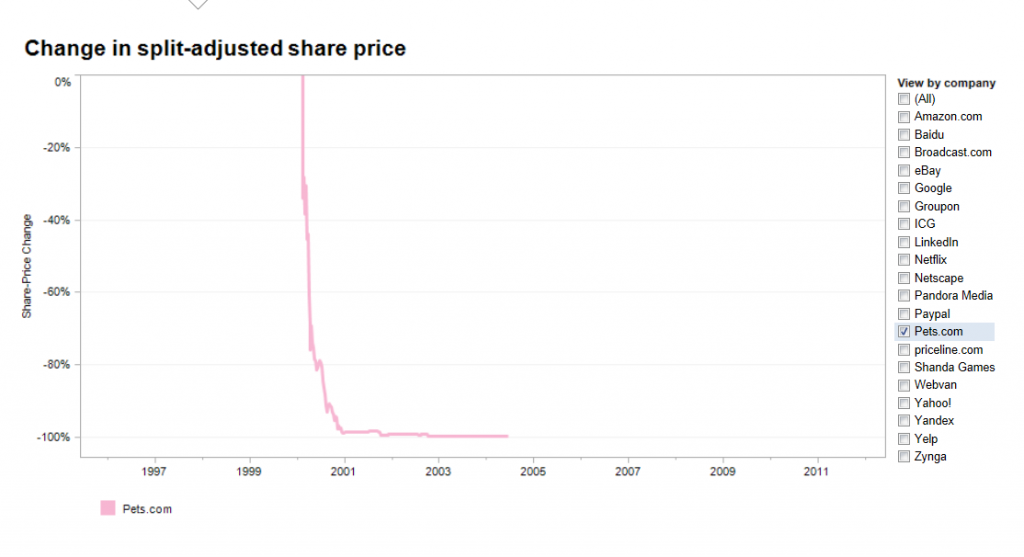Toggle the eBay checkbox
Image resolution: width=1024 pixels, height=557 pixels.
904,170
